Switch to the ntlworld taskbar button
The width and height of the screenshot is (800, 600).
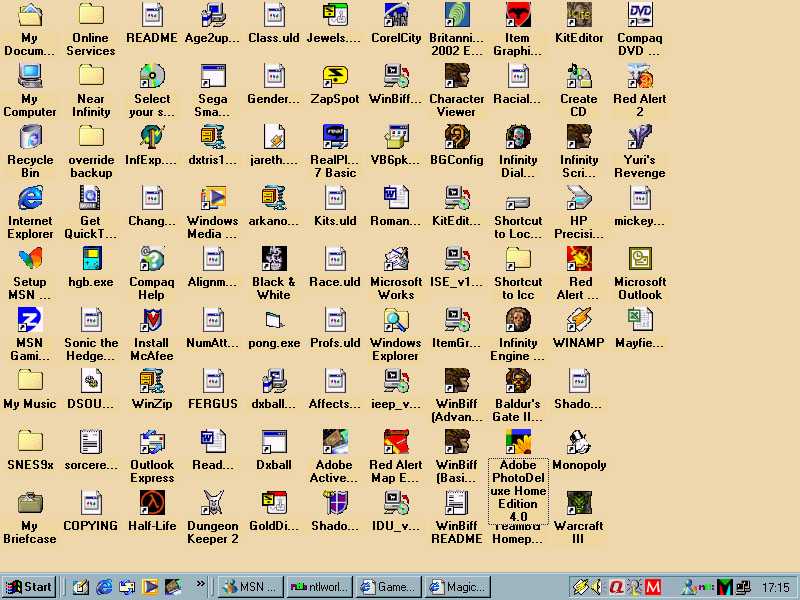coord(319,587)
